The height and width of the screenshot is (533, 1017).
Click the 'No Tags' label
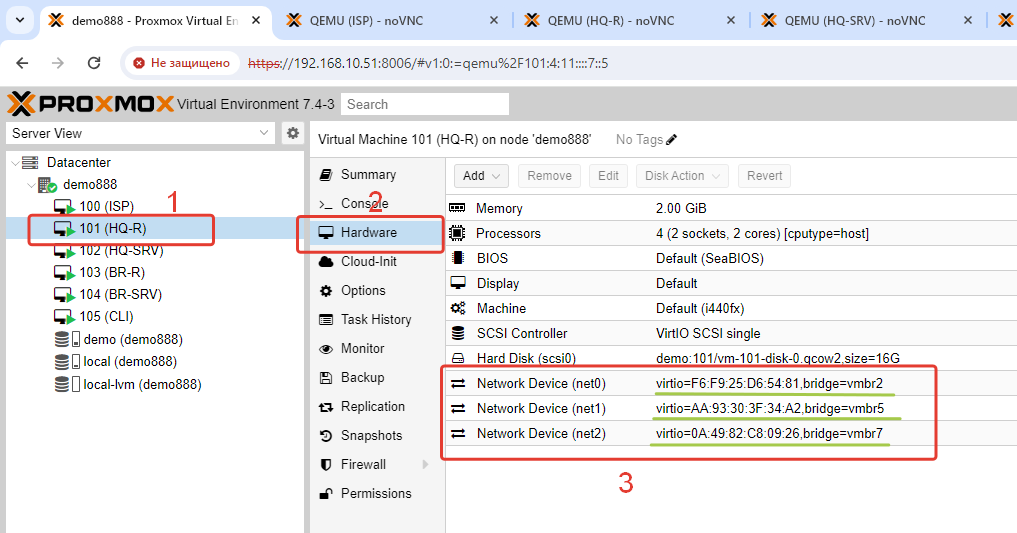click(x=639, y=139)
